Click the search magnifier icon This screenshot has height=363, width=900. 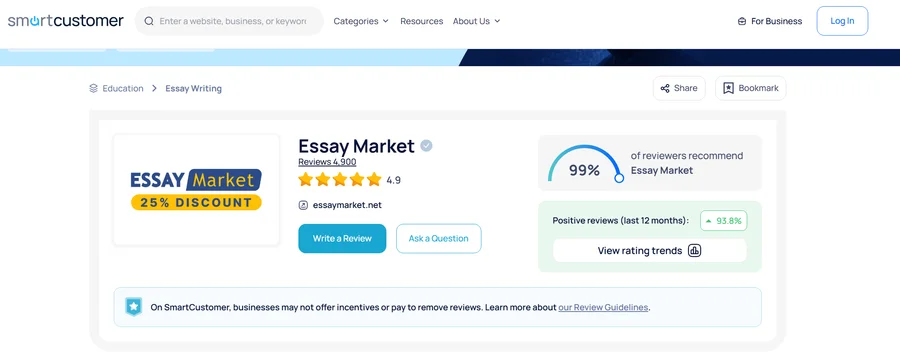coord(149,21)
